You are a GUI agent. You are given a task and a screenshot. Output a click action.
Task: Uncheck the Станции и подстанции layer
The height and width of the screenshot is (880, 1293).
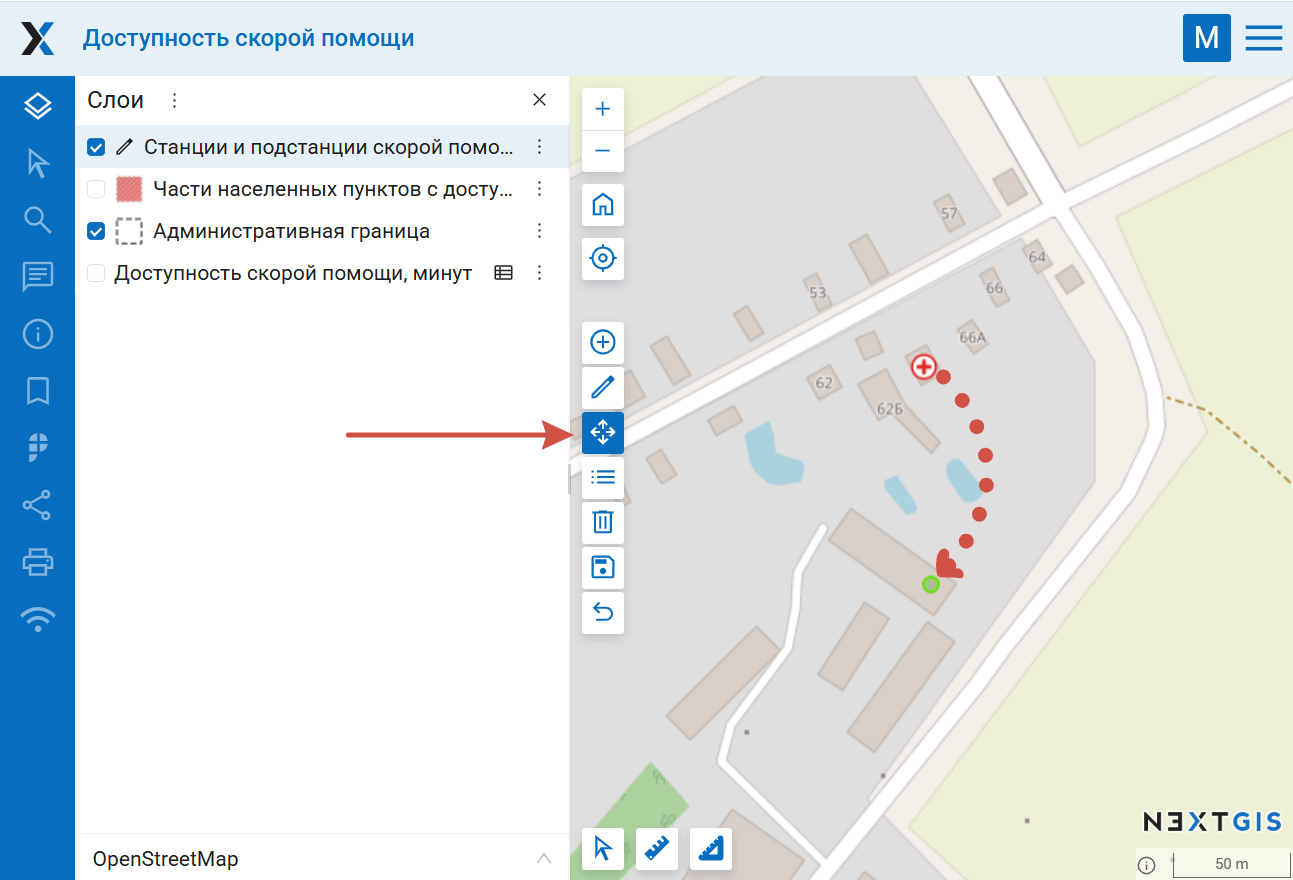[96, 148]
